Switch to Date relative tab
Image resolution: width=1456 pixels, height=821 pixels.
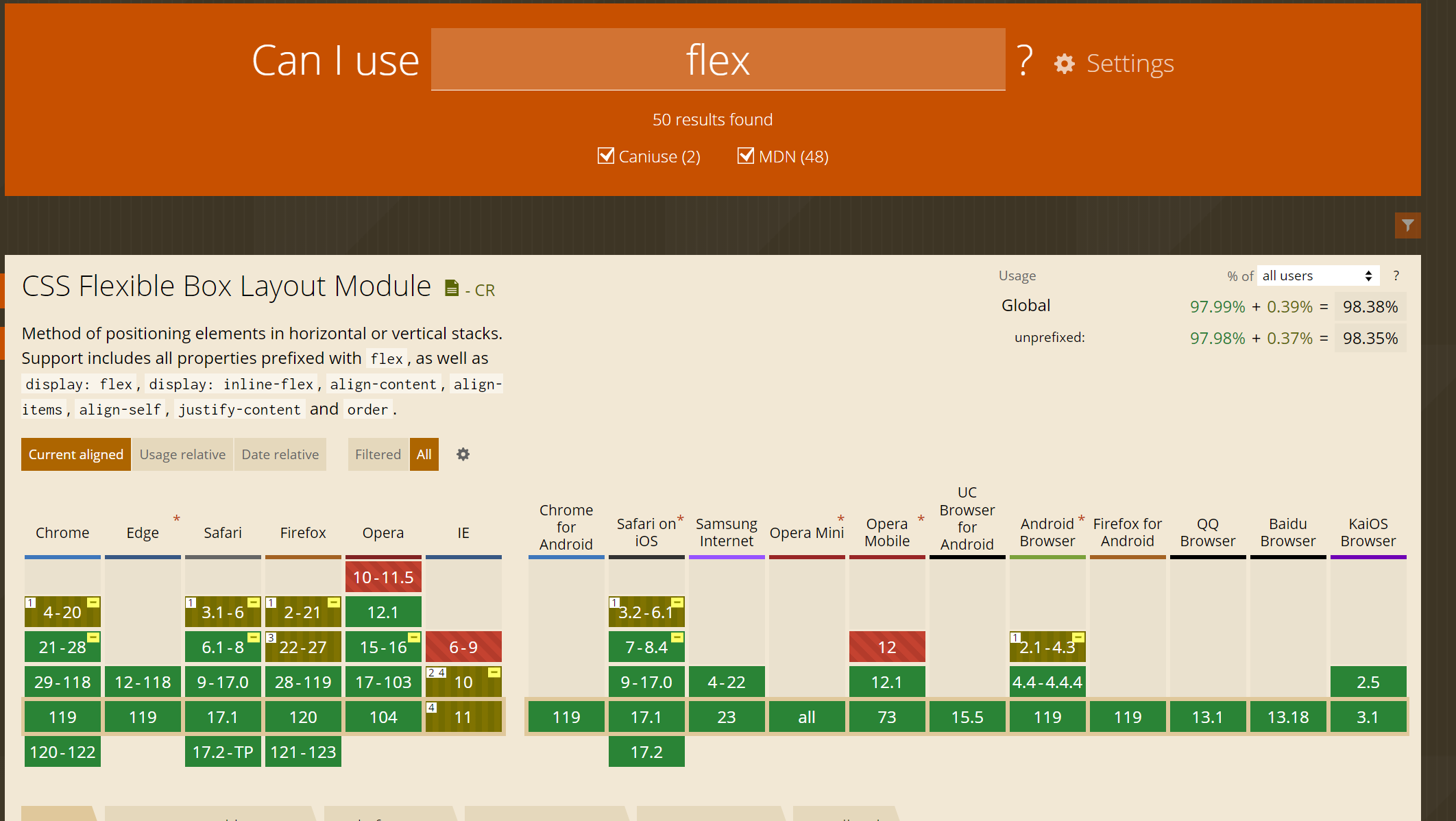(x=280, y=454)
